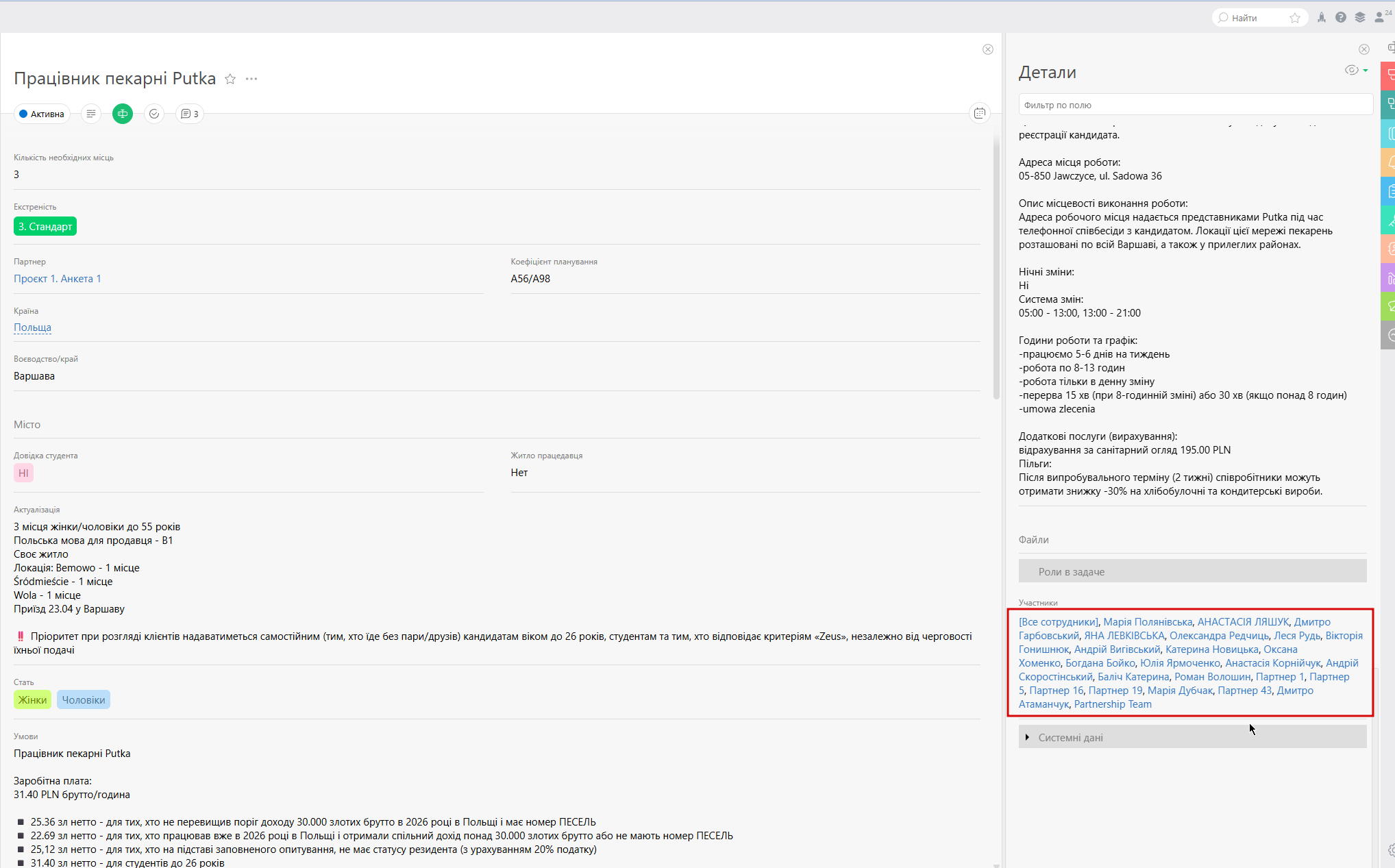Click the rocket icon in the top bar
1395x868 pixels.
tap(1321, 18)
